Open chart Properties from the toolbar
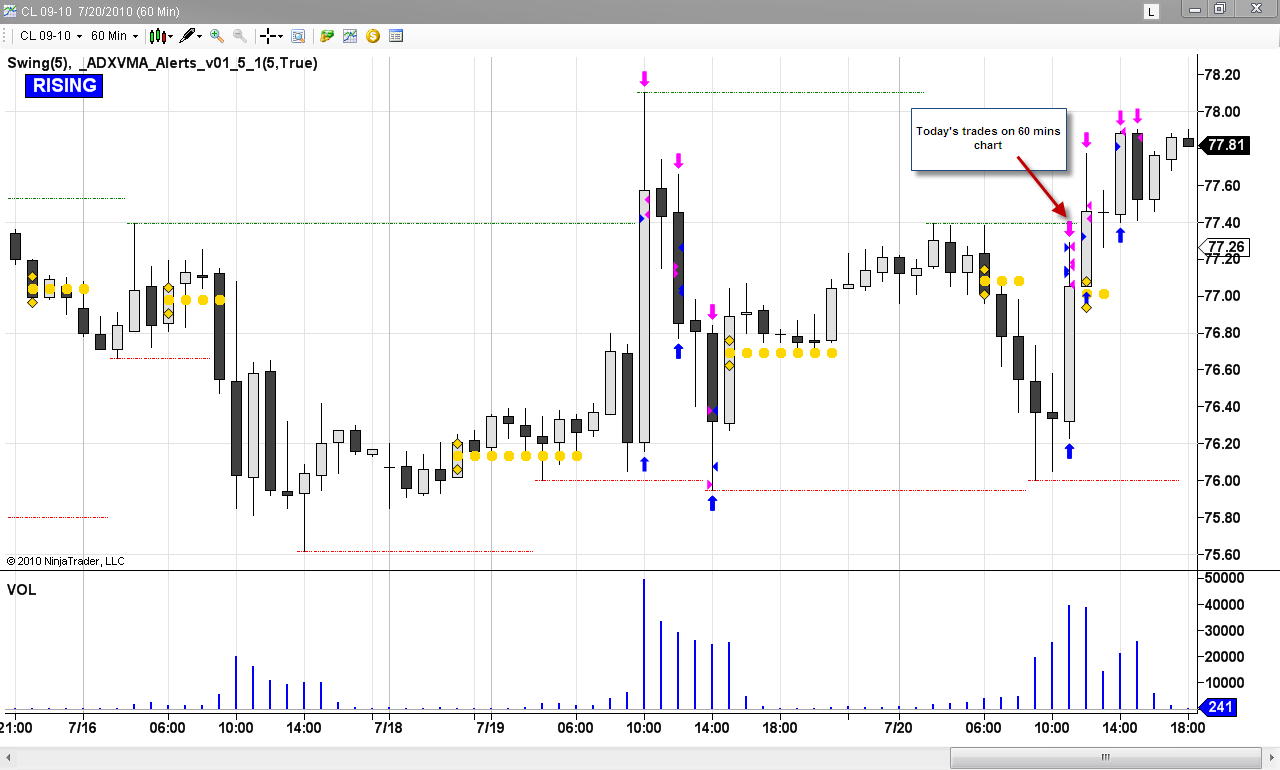Image resolution: width=1280 pixels, height=770 pixels. click(396, 36)
